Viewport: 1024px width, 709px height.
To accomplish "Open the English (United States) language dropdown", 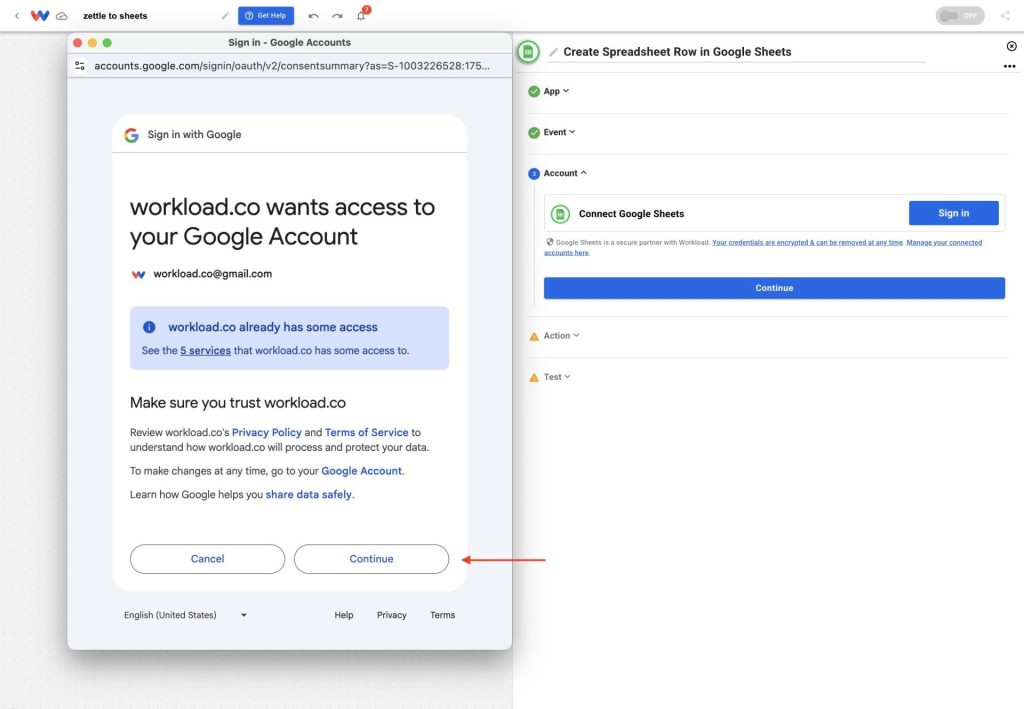I will 185,615.
